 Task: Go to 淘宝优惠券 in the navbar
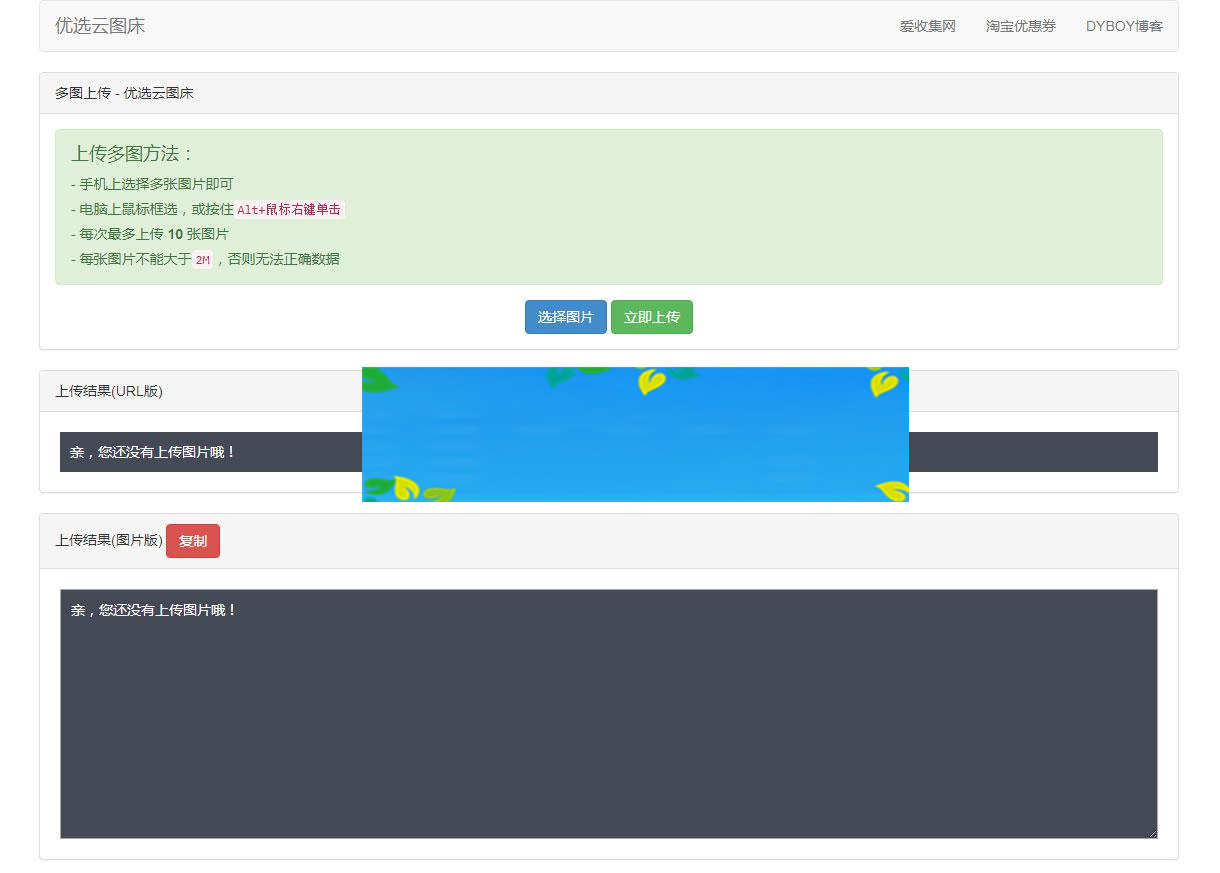(1020, 27)
